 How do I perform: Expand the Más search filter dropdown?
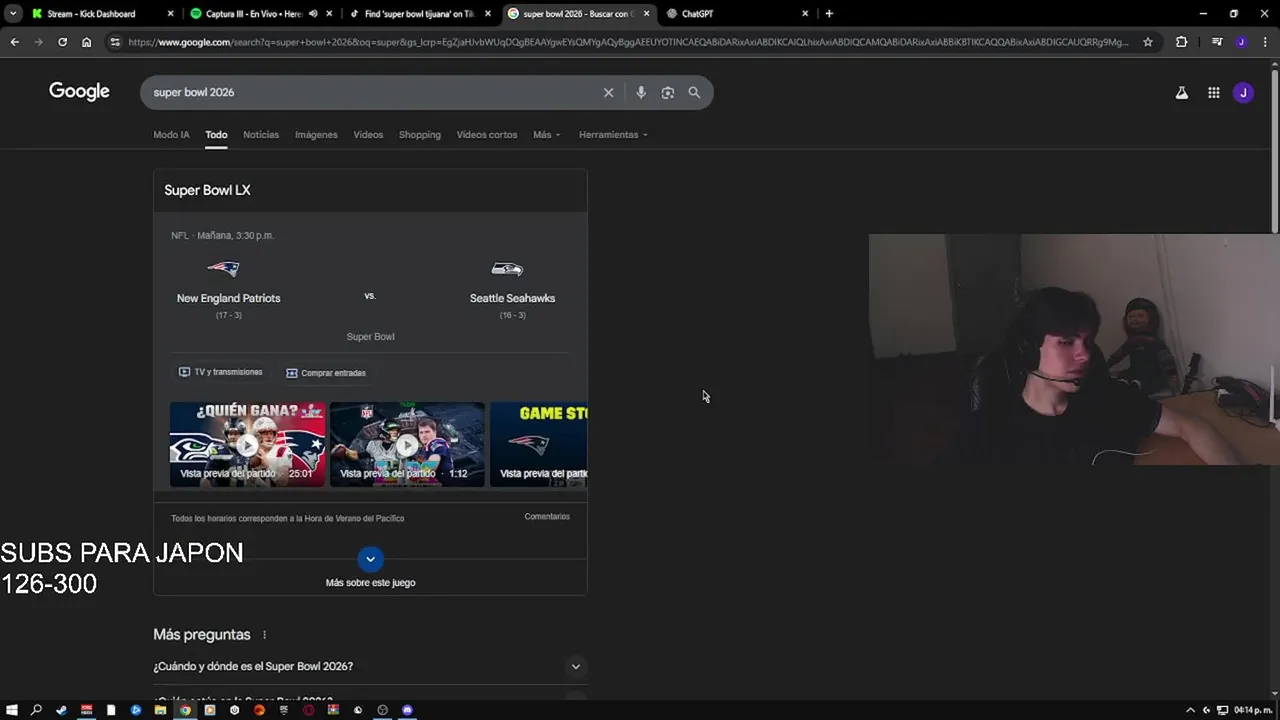547,135
